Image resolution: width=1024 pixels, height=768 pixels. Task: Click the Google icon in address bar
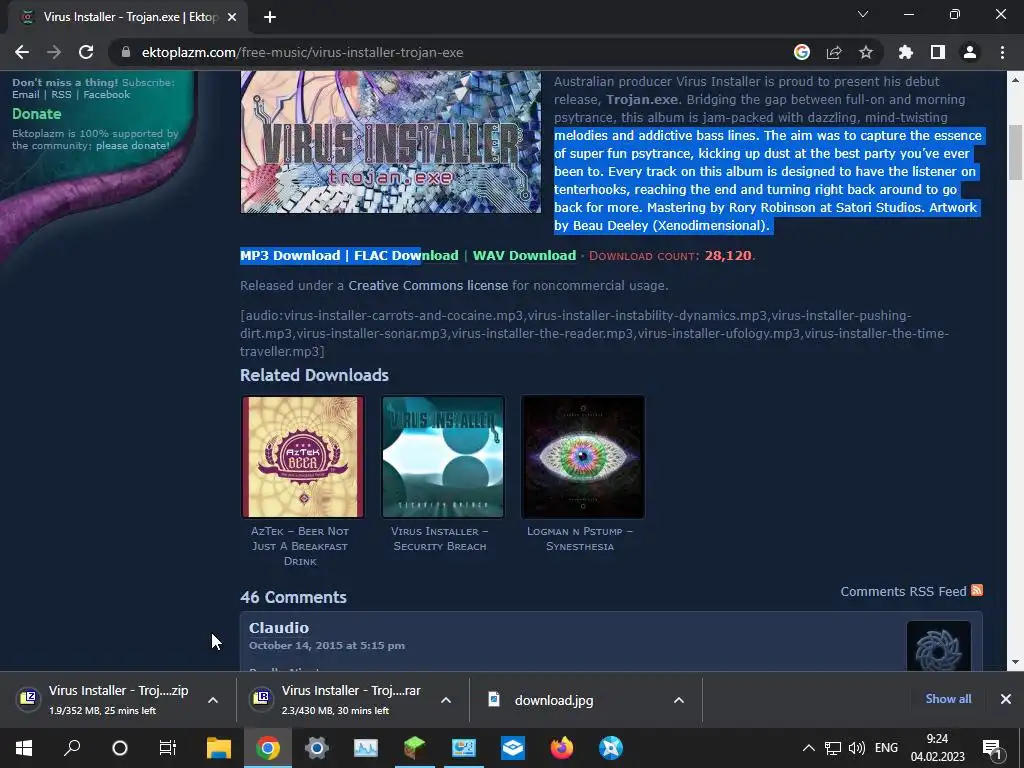(802, 52)
